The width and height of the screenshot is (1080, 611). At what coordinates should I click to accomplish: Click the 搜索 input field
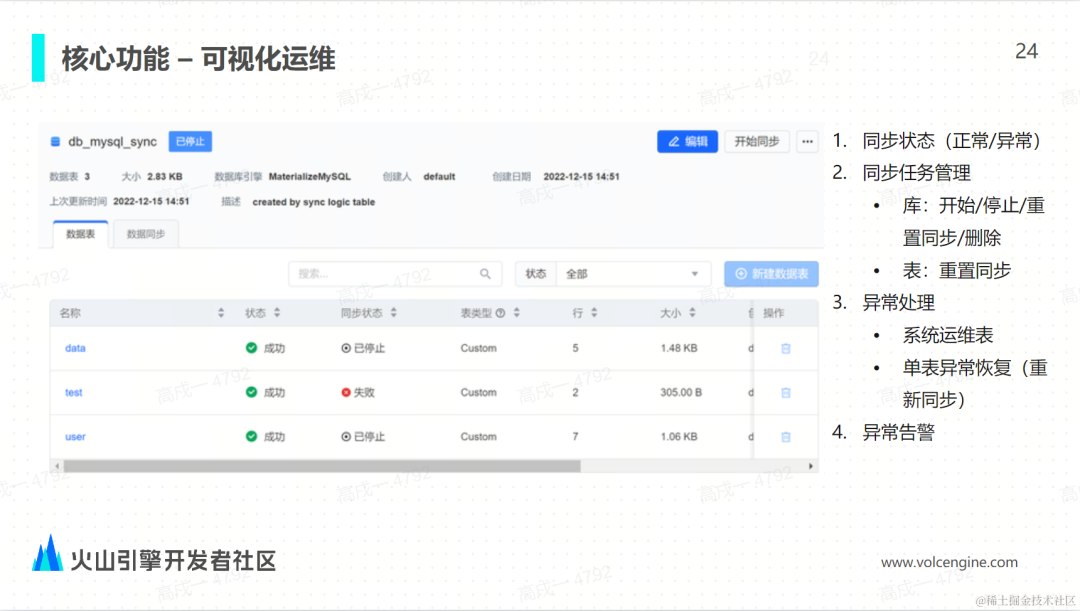[395, 273]
